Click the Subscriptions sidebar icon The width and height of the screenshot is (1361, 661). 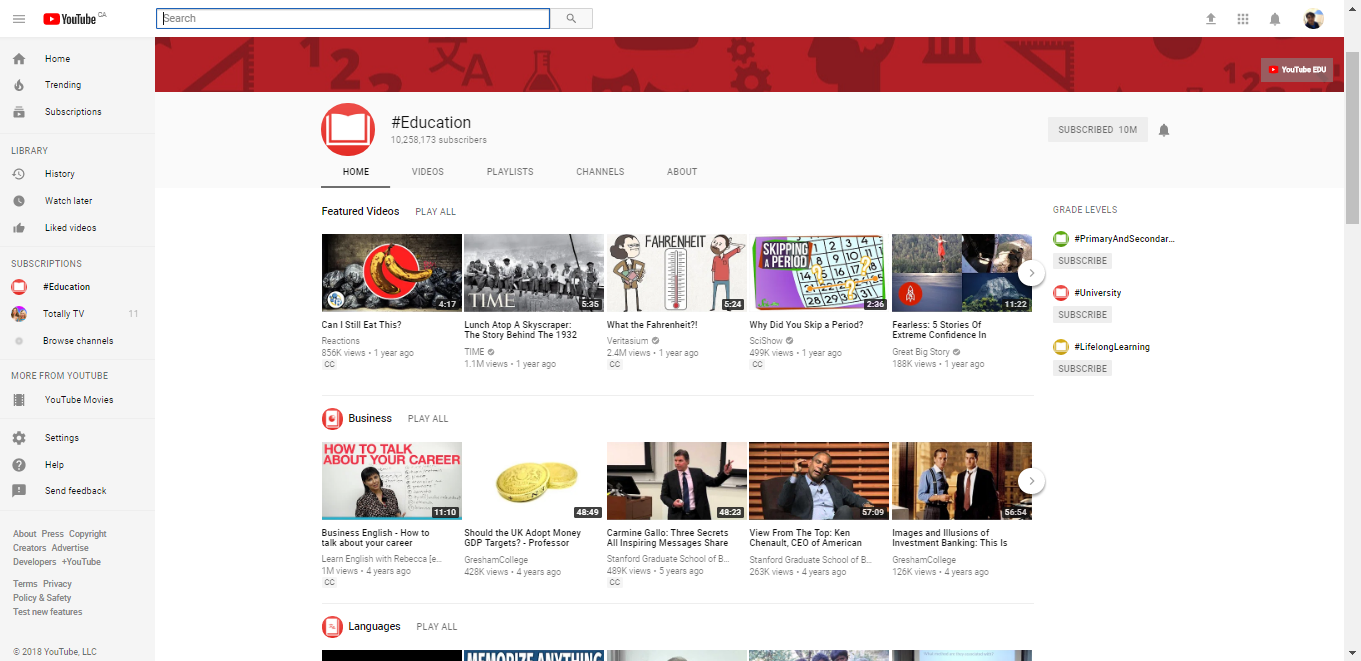19,112
